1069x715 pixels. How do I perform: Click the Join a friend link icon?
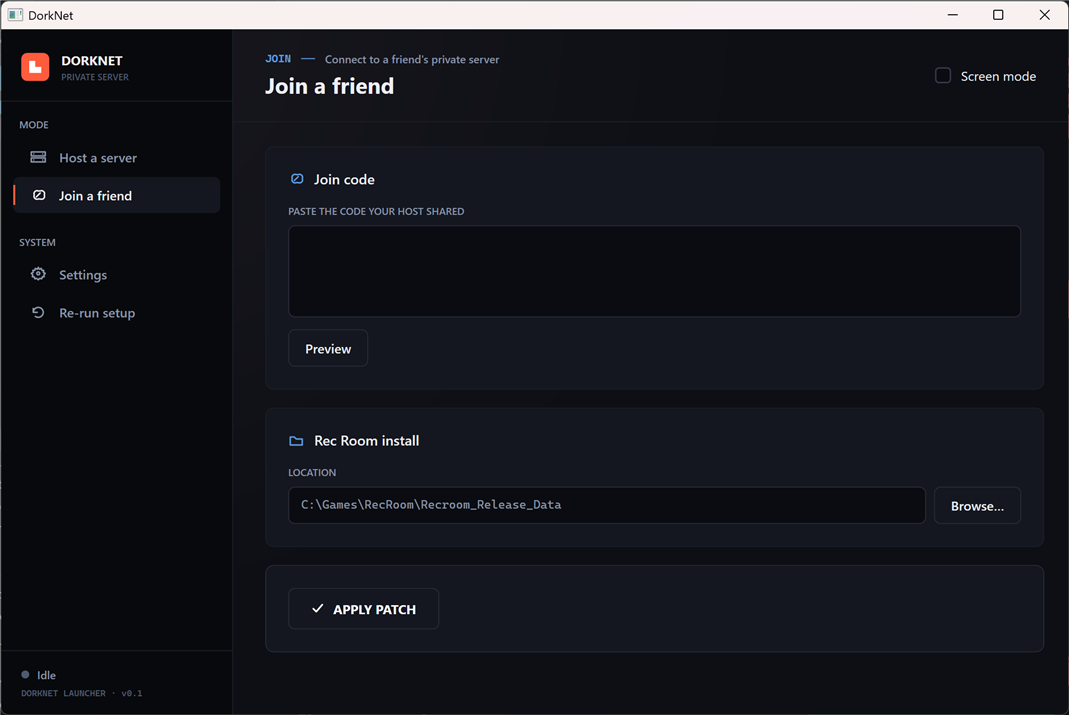click(40, 196)
